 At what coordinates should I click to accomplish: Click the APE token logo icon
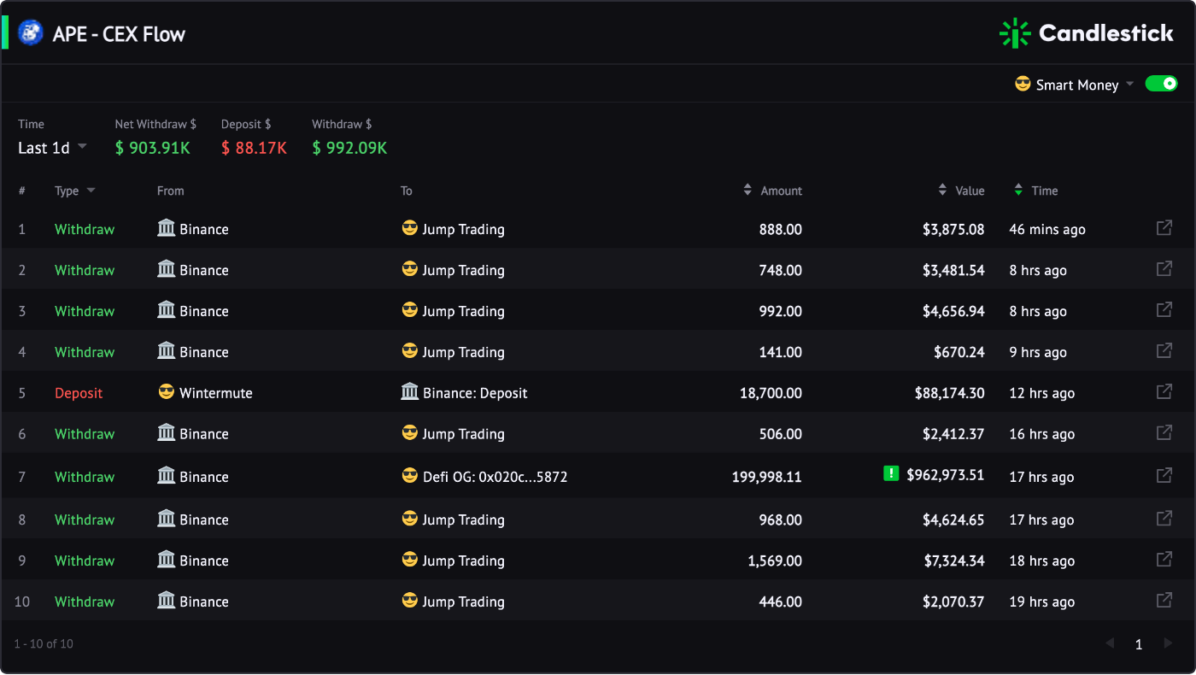31,33
